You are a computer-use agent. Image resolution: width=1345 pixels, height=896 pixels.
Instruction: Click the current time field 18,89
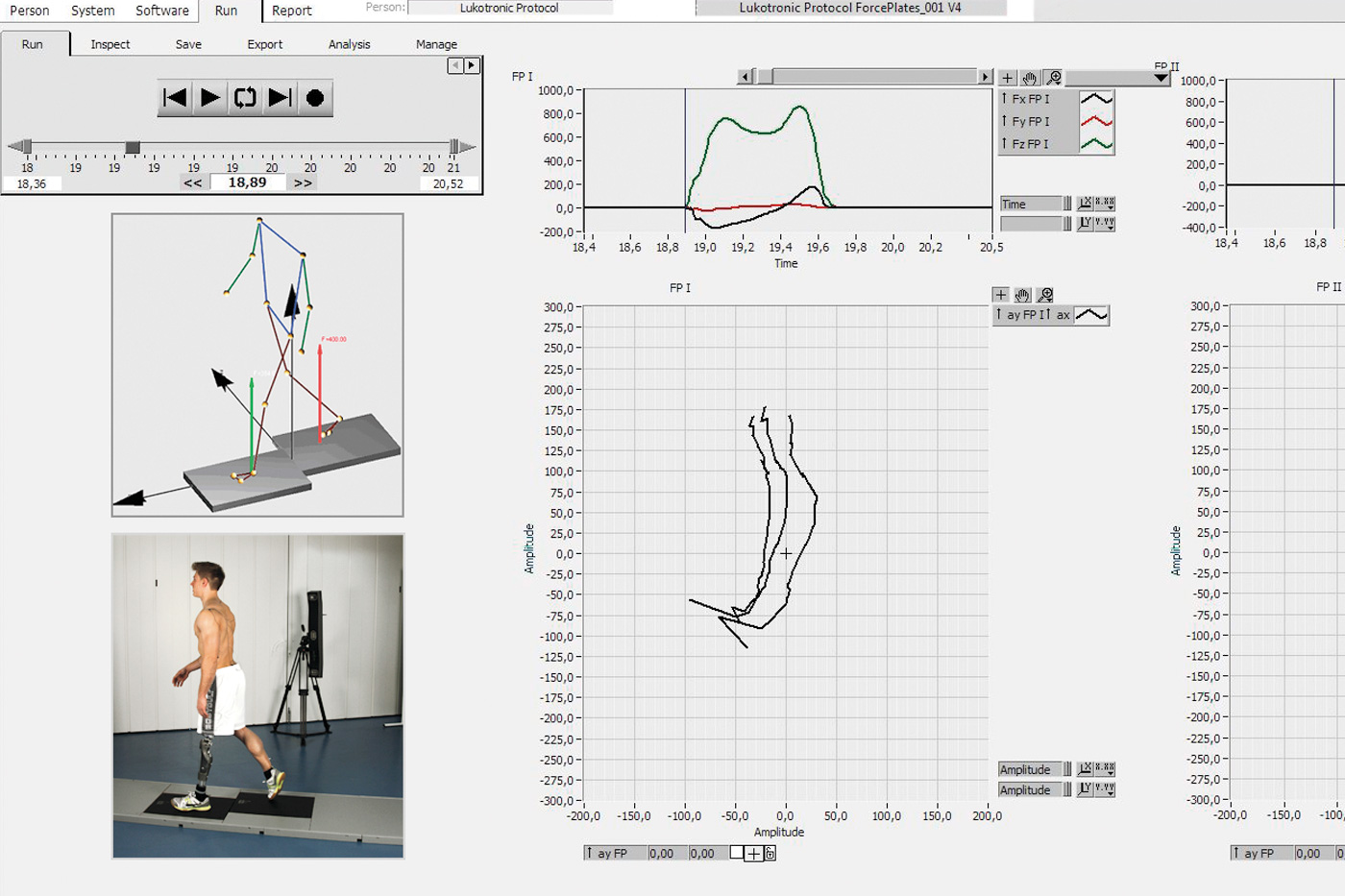[x=248, y=182]
